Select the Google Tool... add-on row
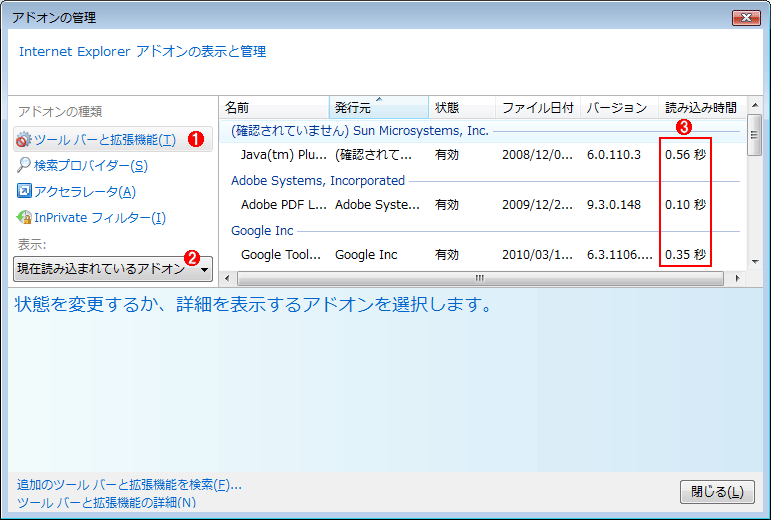The height and width of the screenshot is (520, 771). [x=482, y=255]
